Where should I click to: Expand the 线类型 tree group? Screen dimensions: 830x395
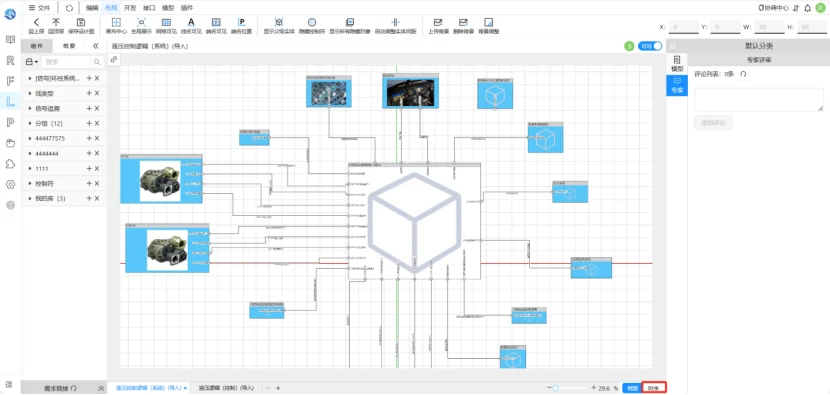click(x=30, y=93)
